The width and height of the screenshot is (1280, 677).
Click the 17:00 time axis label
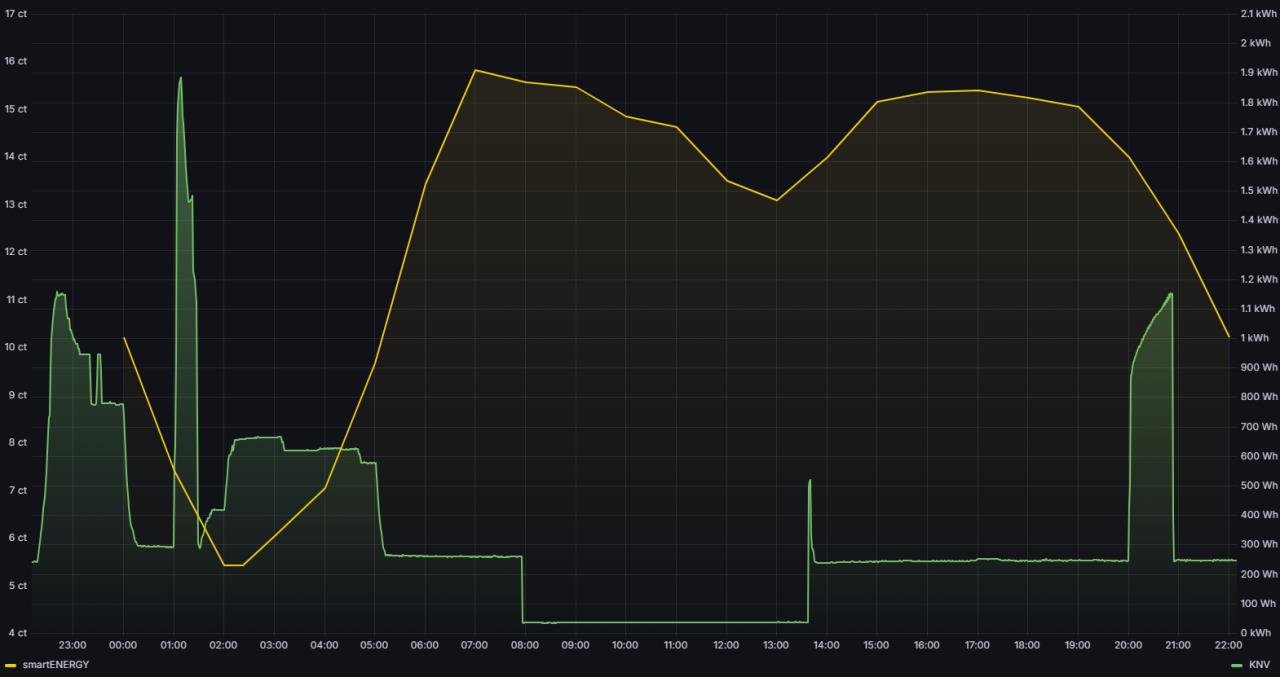[977, 645]
